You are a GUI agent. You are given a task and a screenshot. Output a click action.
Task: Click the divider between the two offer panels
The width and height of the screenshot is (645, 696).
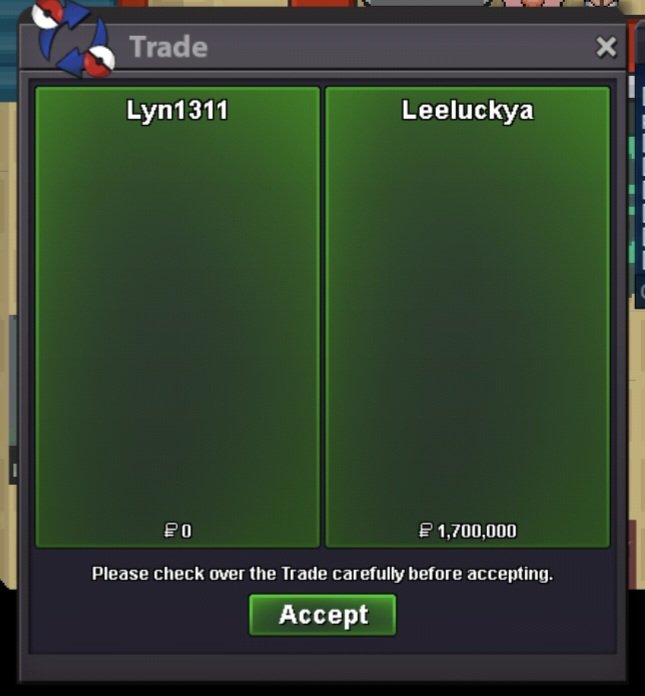click(323, 317)
